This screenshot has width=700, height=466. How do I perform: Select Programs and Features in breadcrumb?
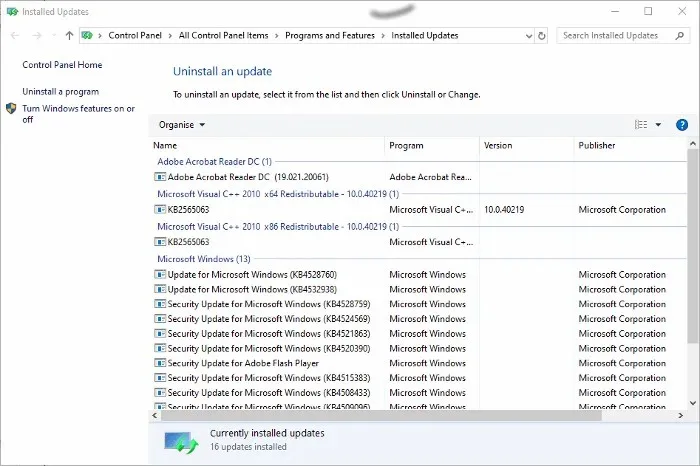[330, 36]
